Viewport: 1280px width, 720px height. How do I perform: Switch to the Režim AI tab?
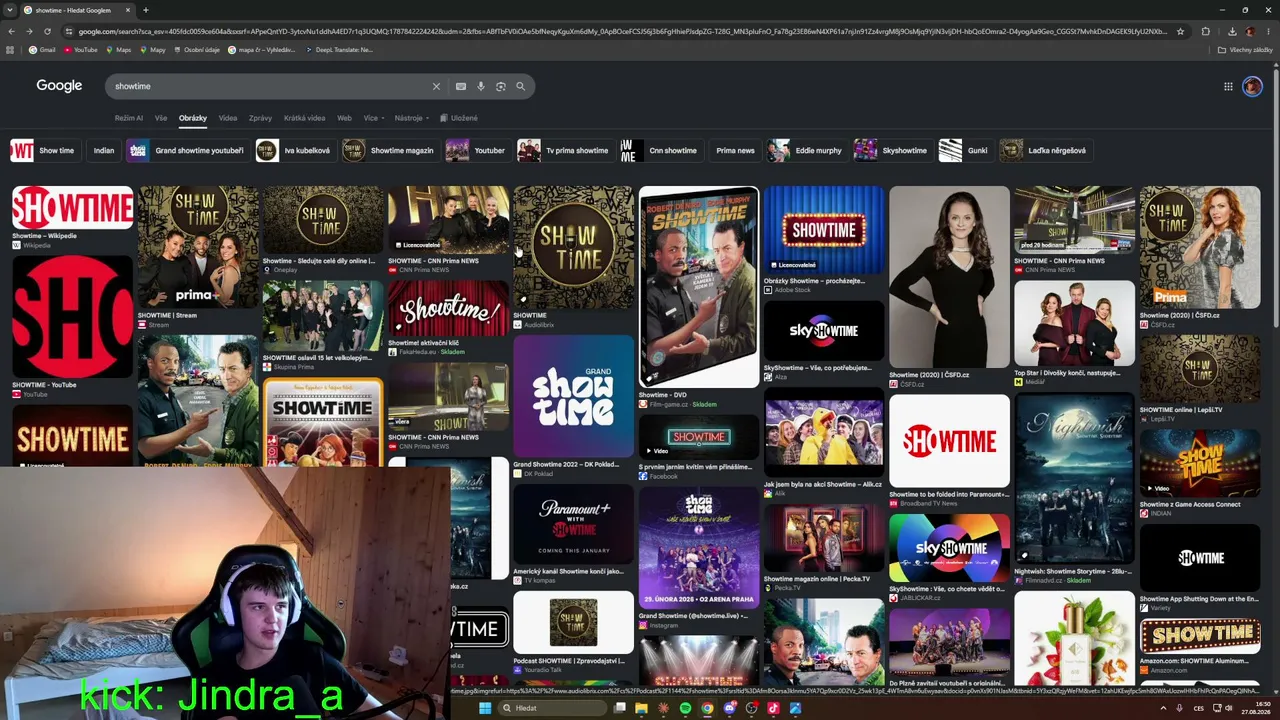click(129, 118)
